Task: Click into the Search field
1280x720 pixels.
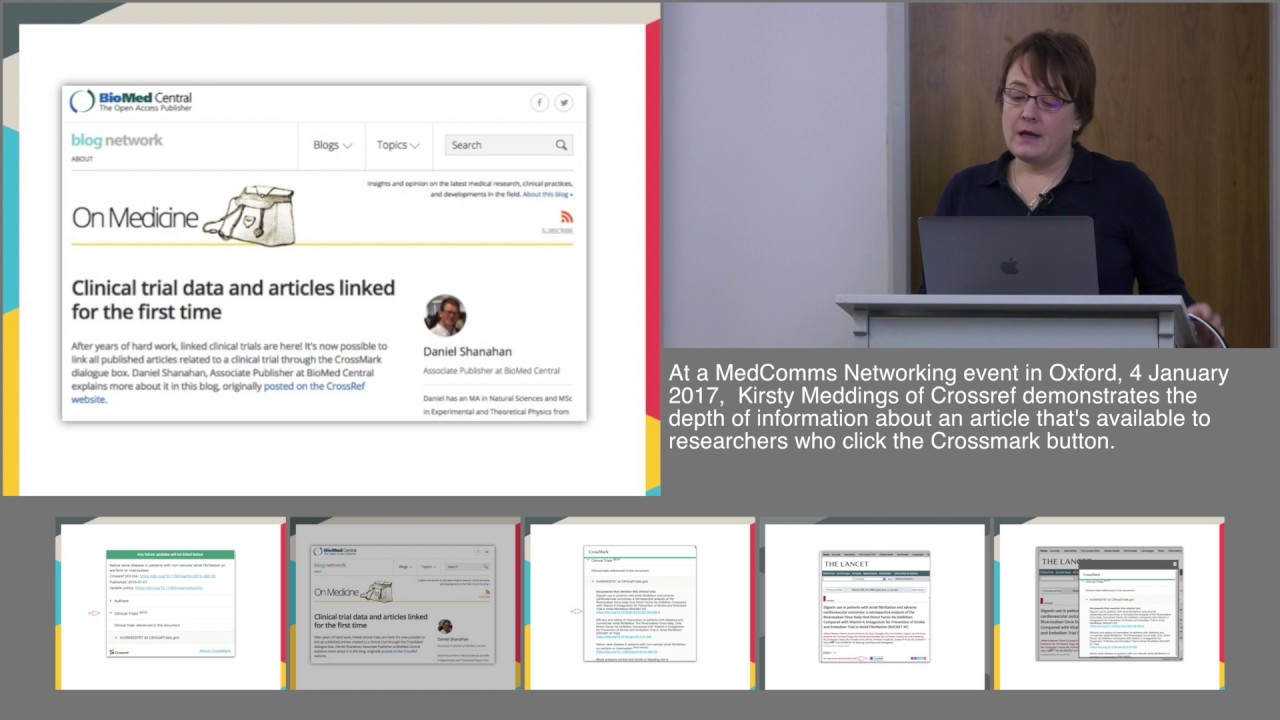Action: click(508, 145)
